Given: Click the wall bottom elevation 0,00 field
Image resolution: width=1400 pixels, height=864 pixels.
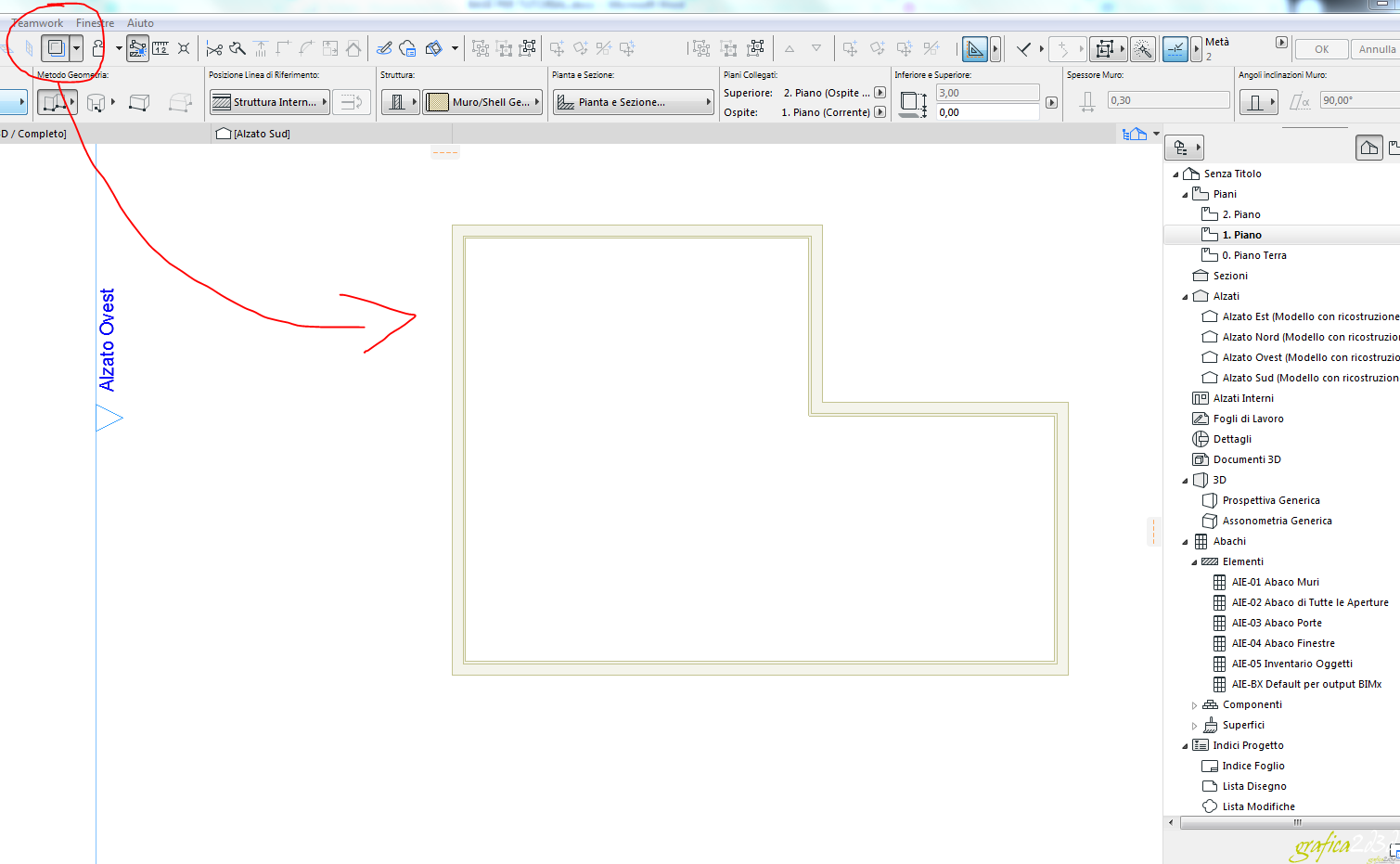Looking at the screenshot, I should pos(986,112).
